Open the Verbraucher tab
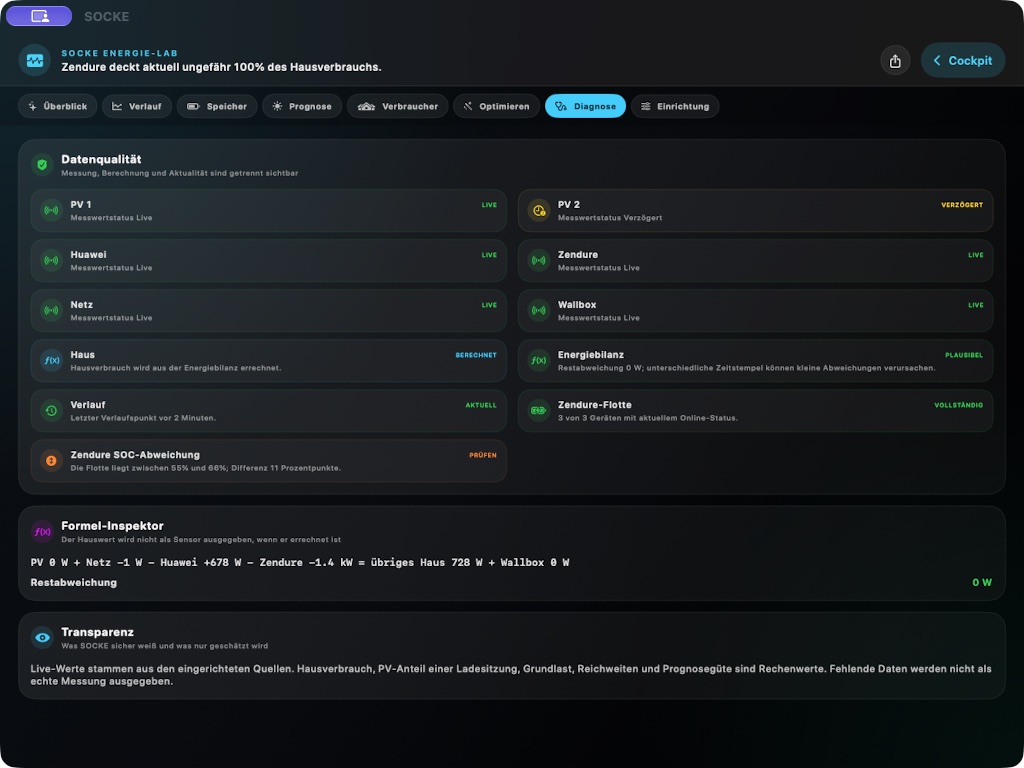The height and width of the screenshot is (768, 1024). (x=398, y=106)
